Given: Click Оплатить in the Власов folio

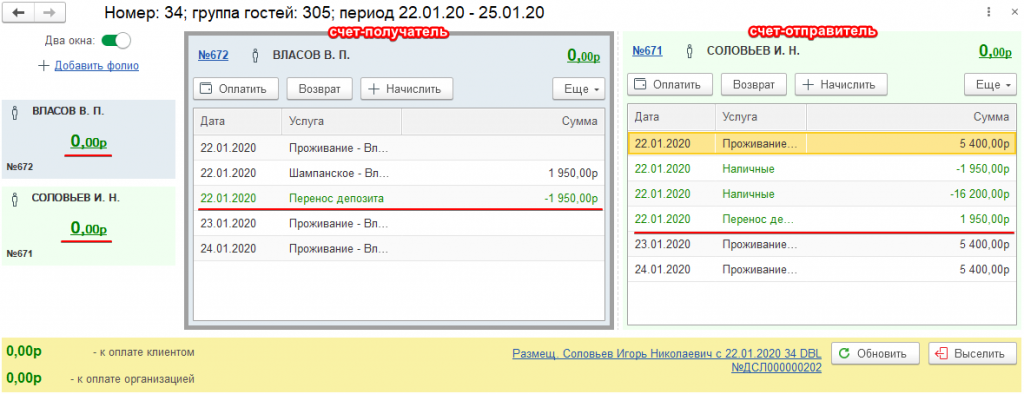Looking at the screenshot, I should coord(236,89).
